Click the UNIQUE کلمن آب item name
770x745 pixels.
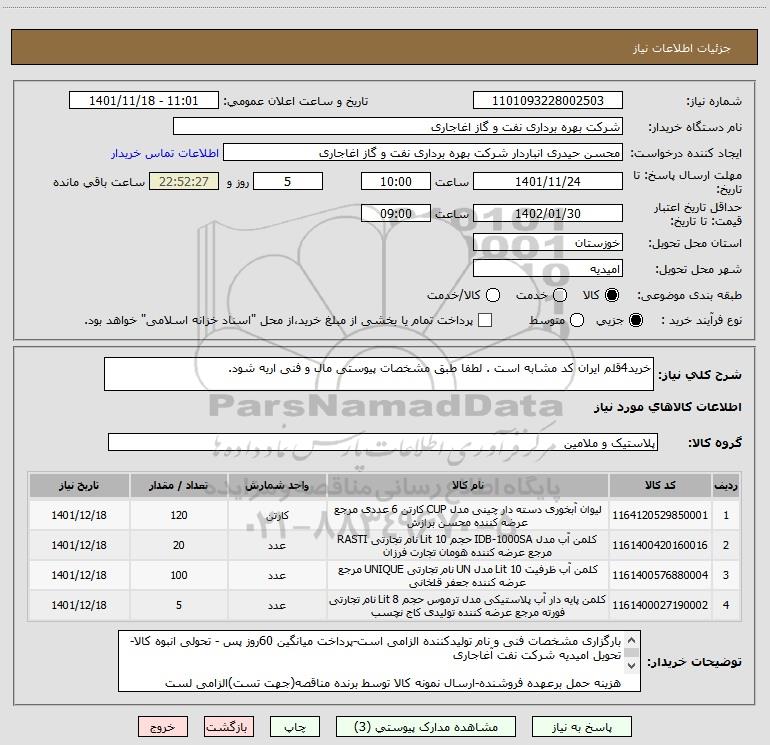click(468, 576)
